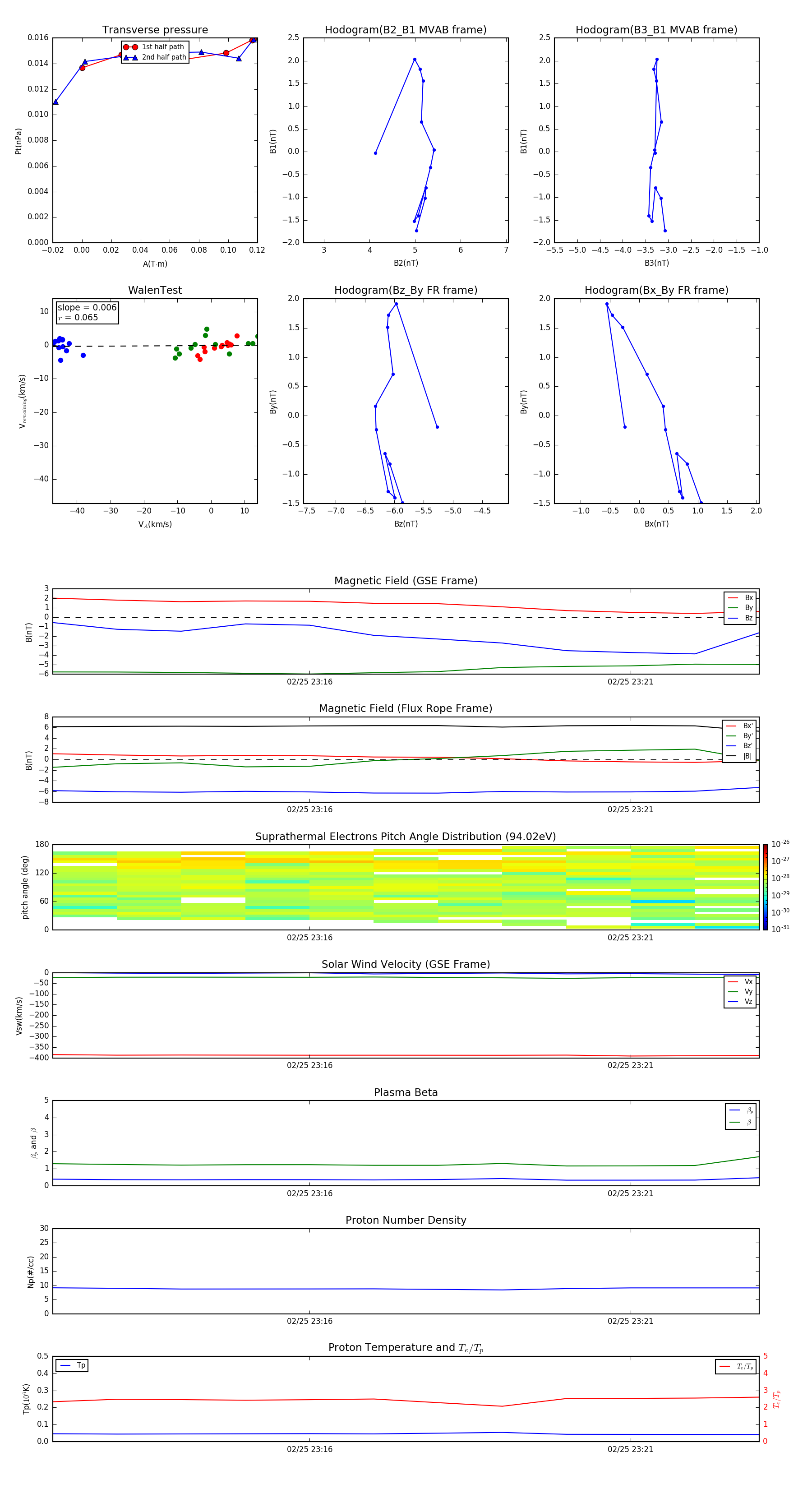812x1489 pixels.
Task: Click the Vz entry in velocity legend
Action: pos(740,1001)
